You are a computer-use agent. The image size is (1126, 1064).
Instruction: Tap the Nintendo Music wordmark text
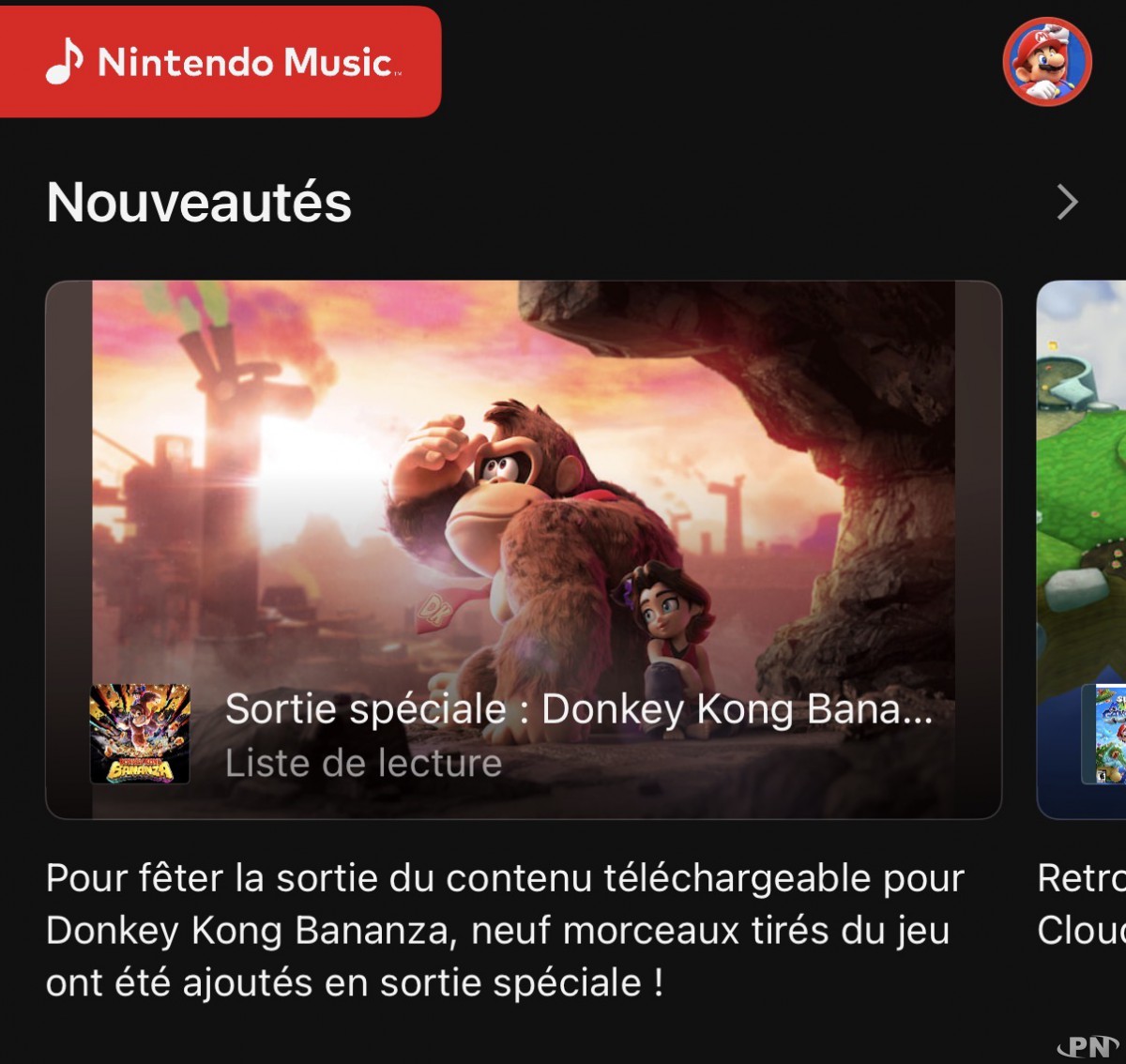(x=248, y=62)
